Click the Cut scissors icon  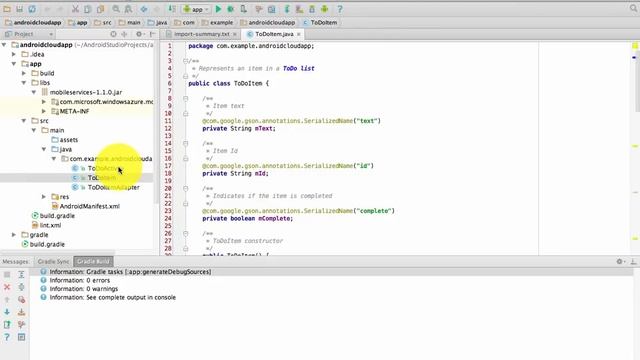(x=75, y=9)
